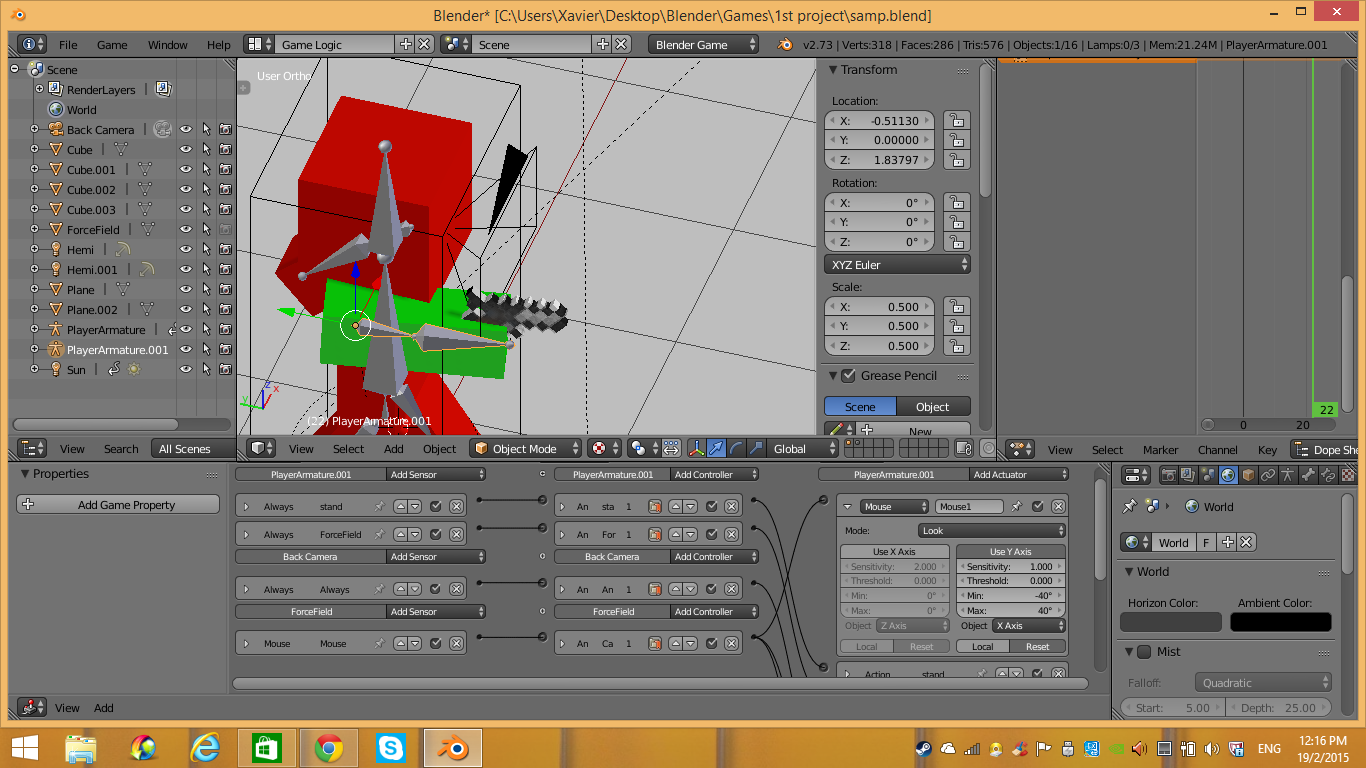Deactivate the 'Mouse Mouse' sensor checkbox
Viewport: 1366px width, 768px height.
click(x=436, y=643)
